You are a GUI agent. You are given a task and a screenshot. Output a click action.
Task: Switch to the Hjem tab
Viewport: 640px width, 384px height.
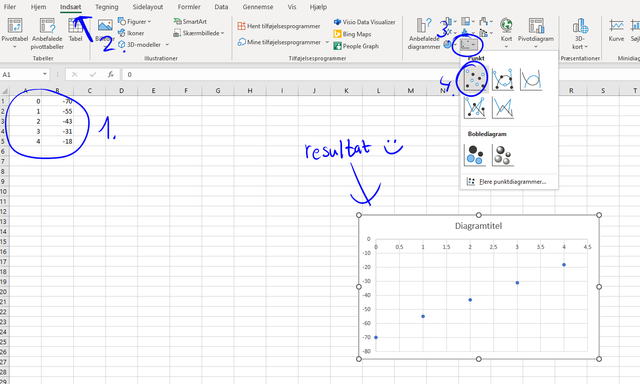pos(38,7)
